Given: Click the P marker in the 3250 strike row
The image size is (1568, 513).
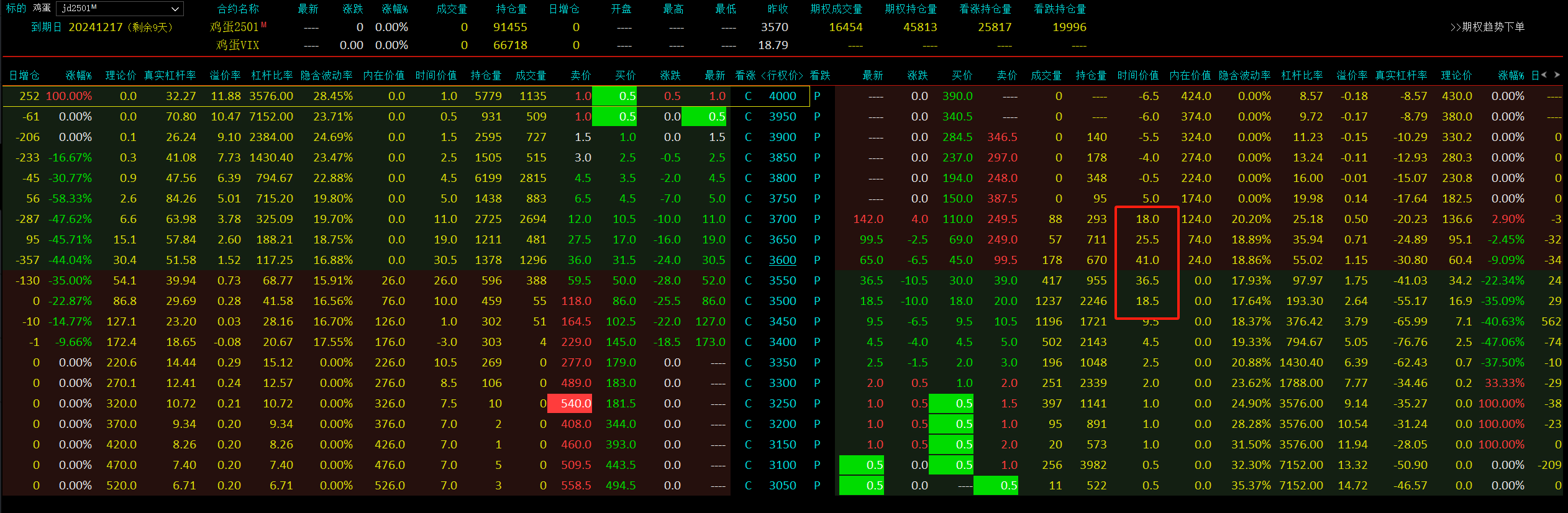Looking at the screenshot, I should 817,404.
